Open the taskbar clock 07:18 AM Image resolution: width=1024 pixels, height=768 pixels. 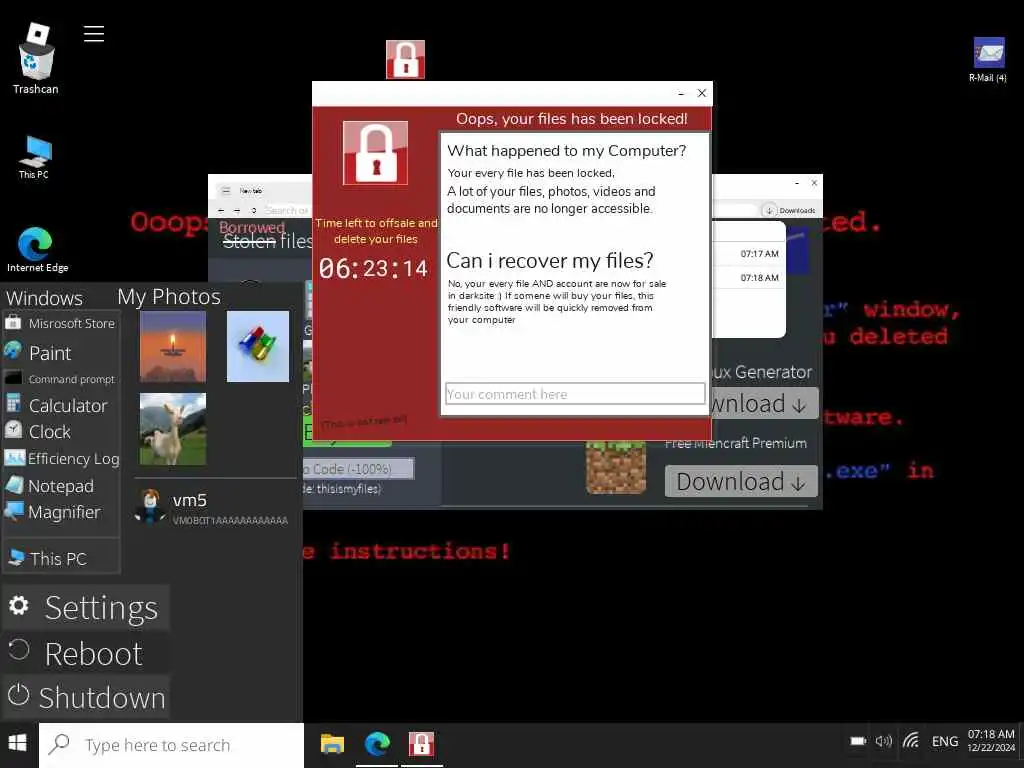pyautogui.click(x=991, y=741)
